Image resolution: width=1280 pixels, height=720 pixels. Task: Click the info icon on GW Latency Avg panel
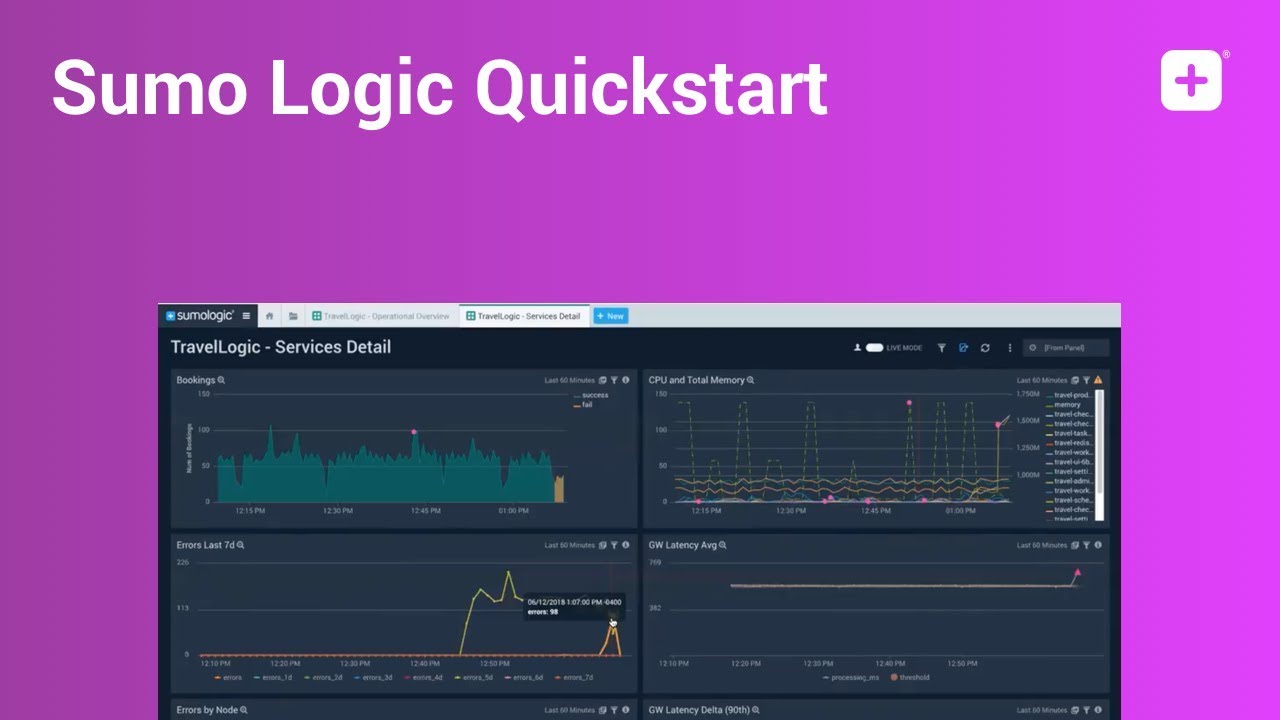pos(1098,545)
